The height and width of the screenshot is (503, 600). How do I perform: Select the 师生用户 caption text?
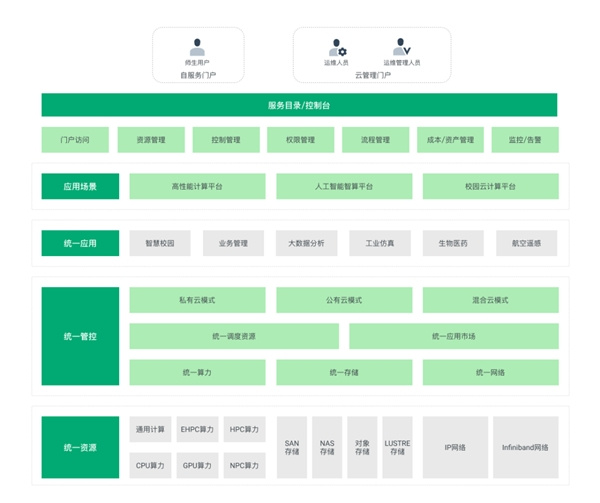[x=197, y=63]
